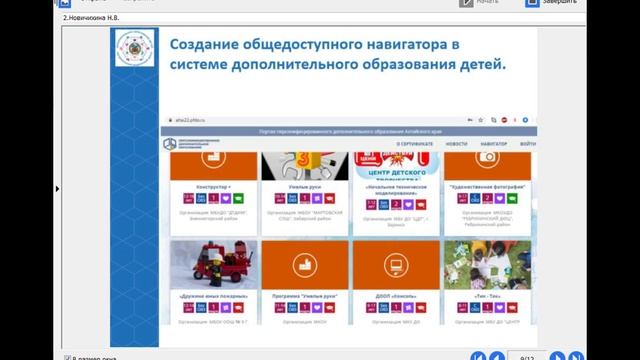640x360 pixels.
Task: Click the portal logo beside the site menu
Action: pos(191,144)
